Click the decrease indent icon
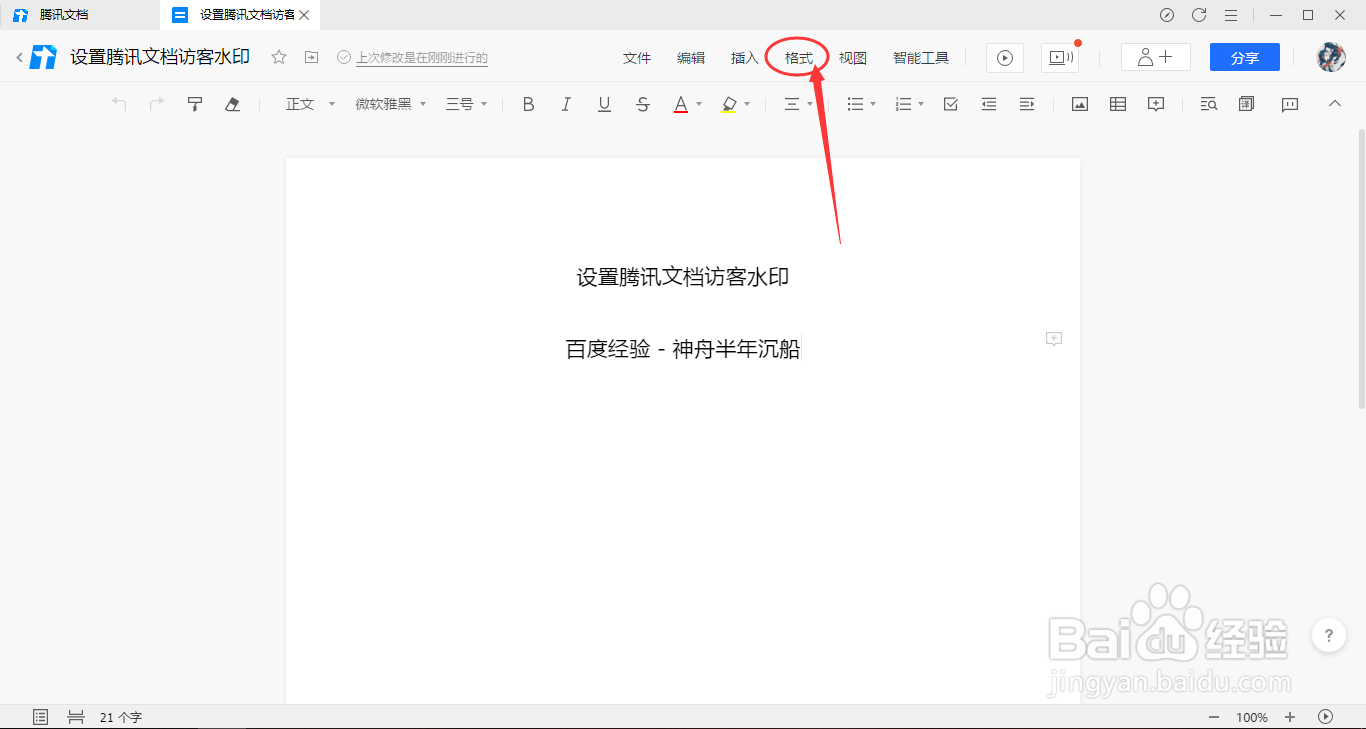The image size is (1366, 729). coord(989,104)
